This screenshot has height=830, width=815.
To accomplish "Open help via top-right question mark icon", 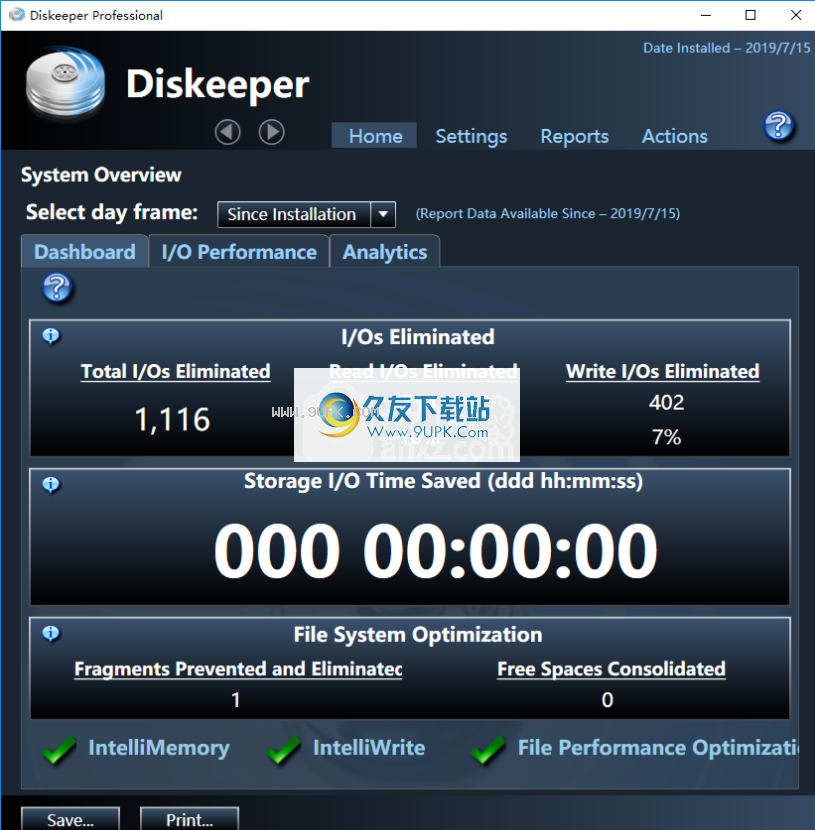I will click(x=778, y=126).
